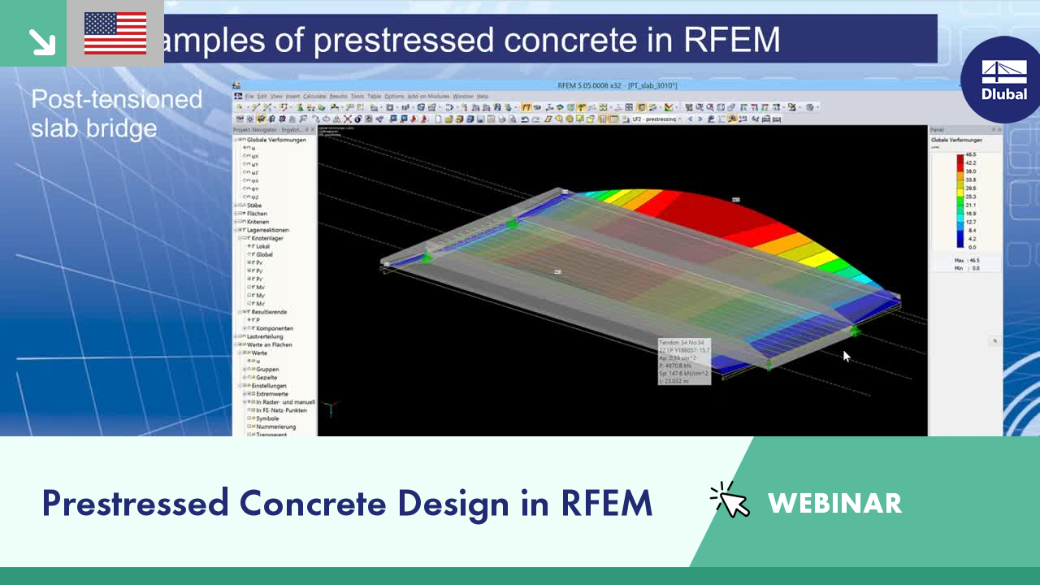Click the Prestressed Concrete Design in RFEM title
Image resolution: width=1040 pixels, height=585 pixels.
tap(348, 503)
